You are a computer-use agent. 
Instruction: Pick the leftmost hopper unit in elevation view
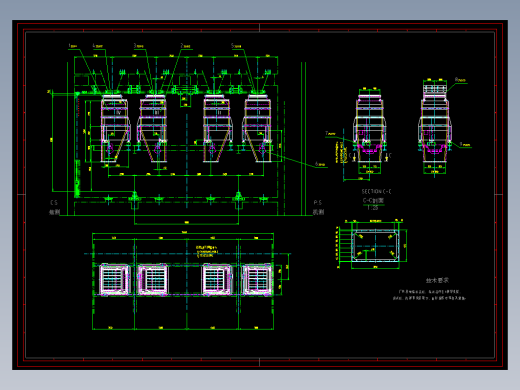pos(115,129)
